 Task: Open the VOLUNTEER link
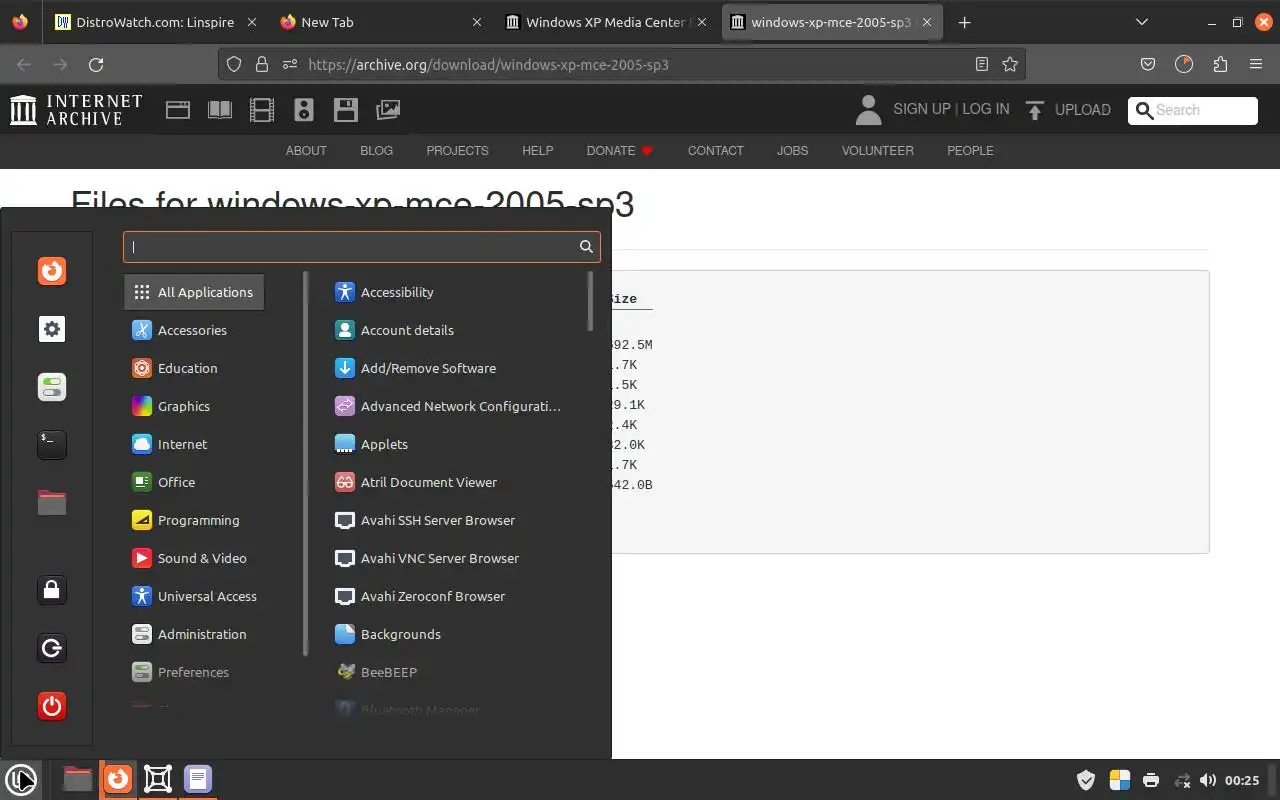(x=877, y=150)
